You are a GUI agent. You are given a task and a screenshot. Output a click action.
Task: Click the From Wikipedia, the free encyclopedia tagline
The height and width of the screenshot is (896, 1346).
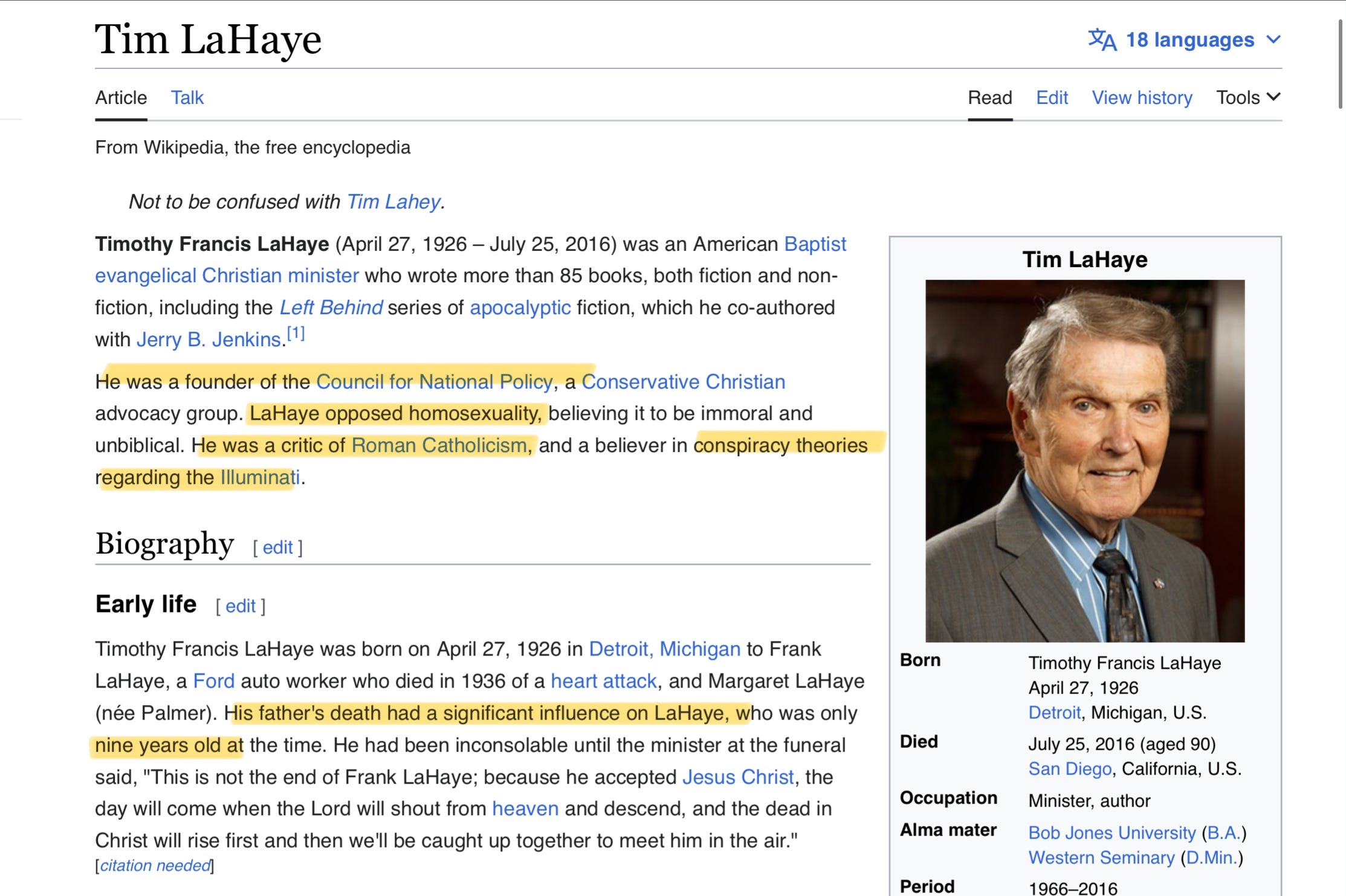point(253,147)
